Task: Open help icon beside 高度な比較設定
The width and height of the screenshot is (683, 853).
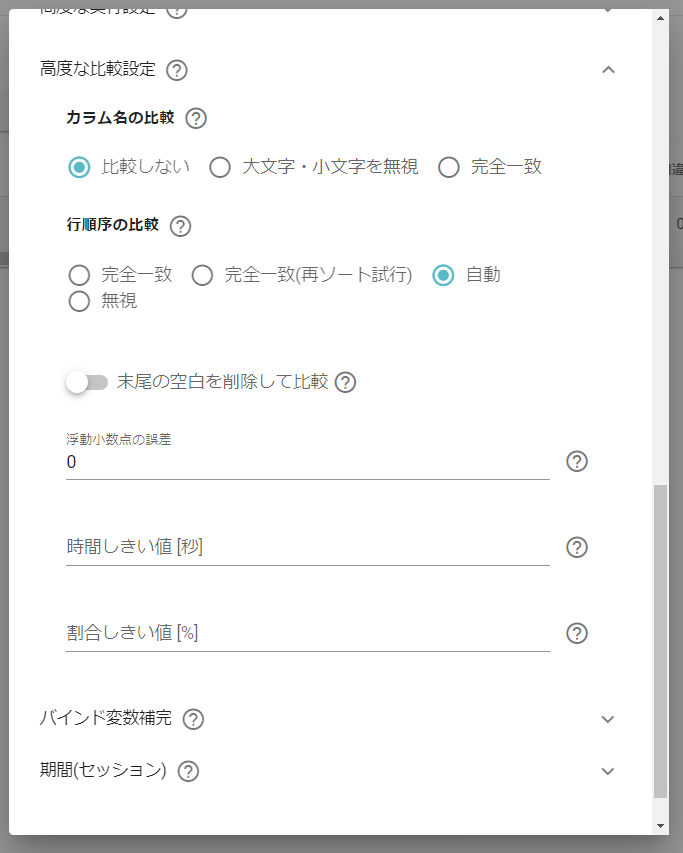Action: tap(177, 70)
